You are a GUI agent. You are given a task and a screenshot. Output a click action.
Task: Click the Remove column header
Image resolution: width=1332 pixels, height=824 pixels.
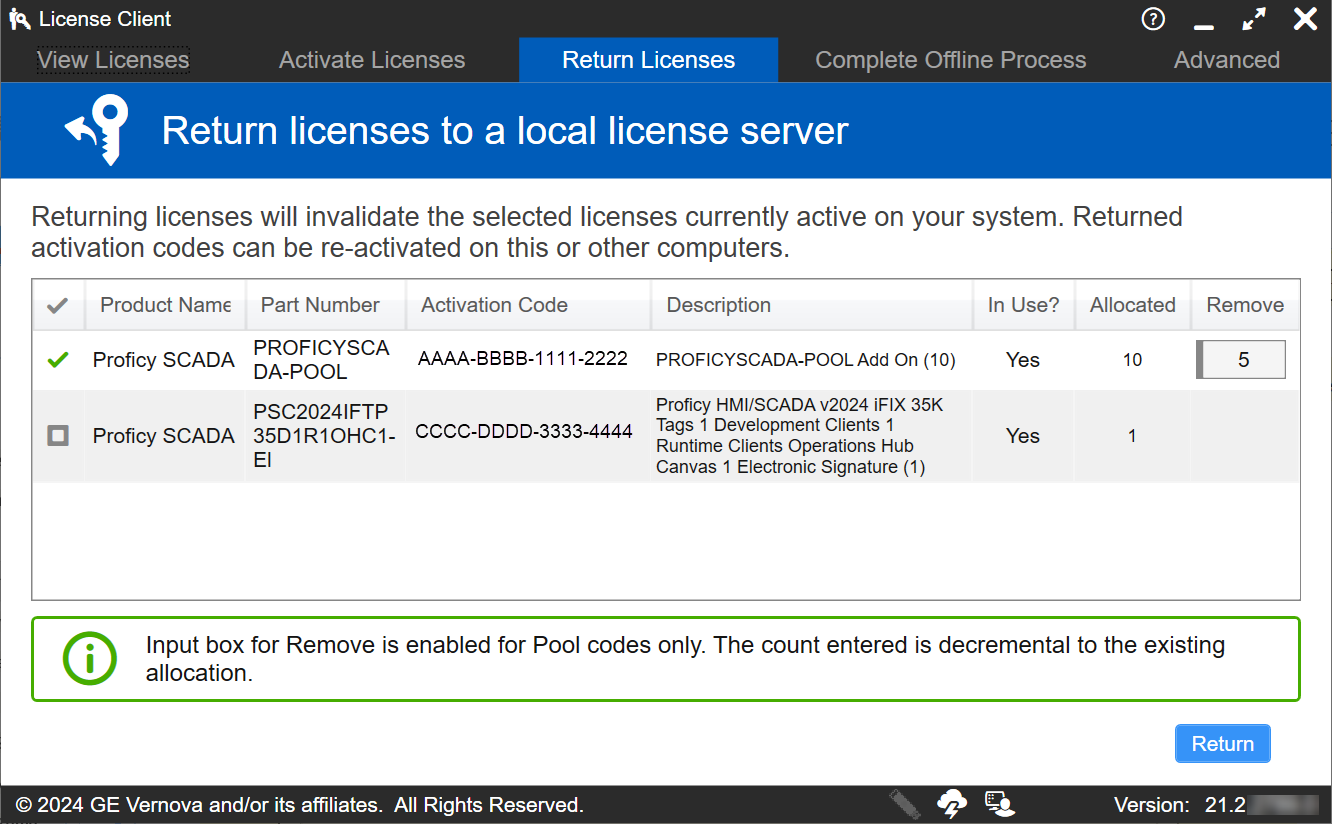(x=1245, y=305)
